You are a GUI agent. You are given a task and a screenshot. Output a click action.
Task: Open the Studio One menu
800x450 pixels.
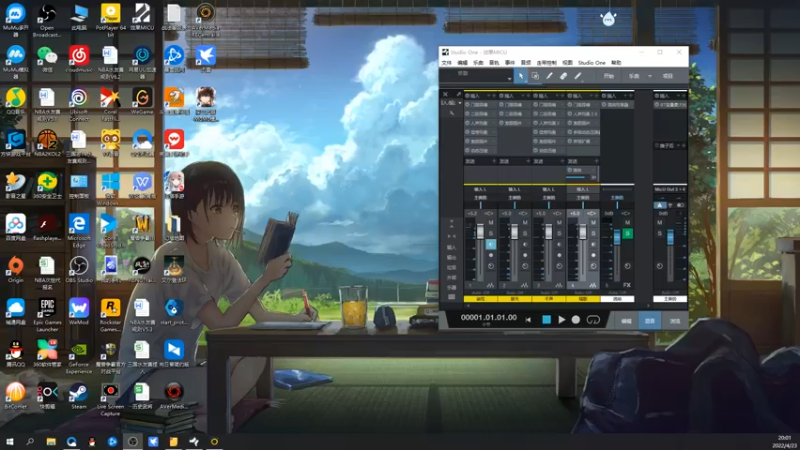point(591,63)
